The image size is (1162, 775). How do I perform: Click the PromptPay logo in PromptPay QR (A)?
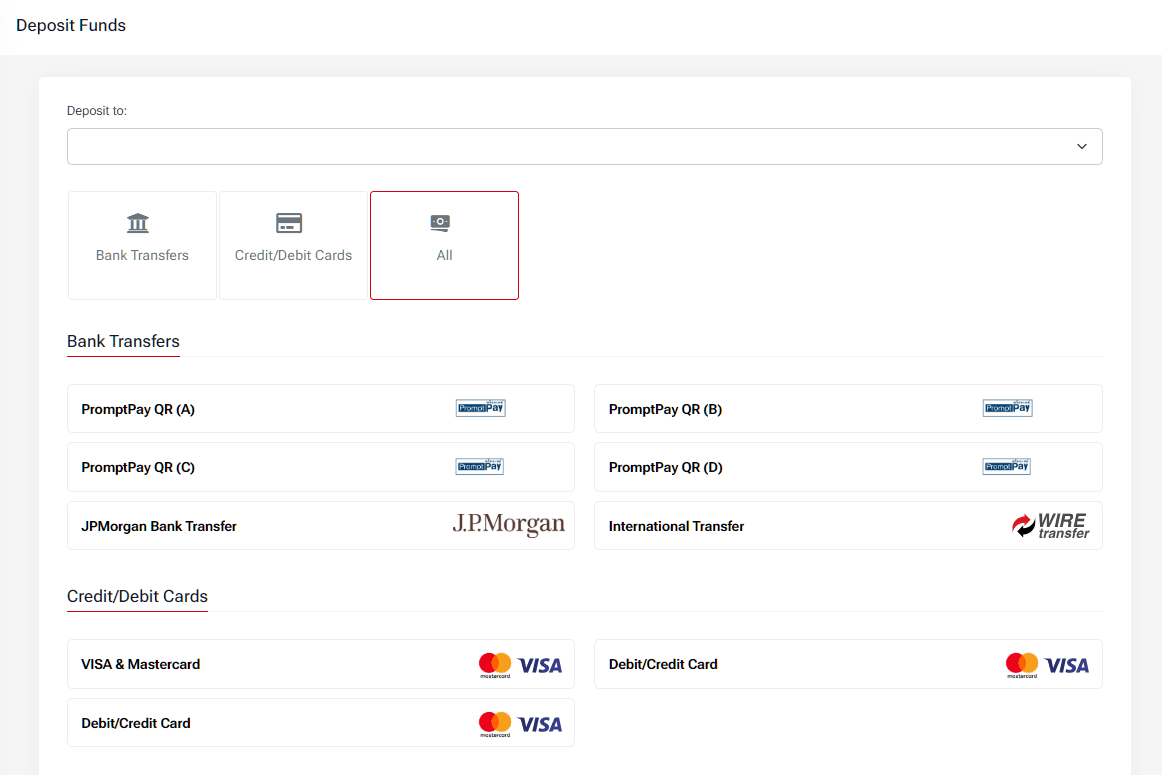[481, 408]
